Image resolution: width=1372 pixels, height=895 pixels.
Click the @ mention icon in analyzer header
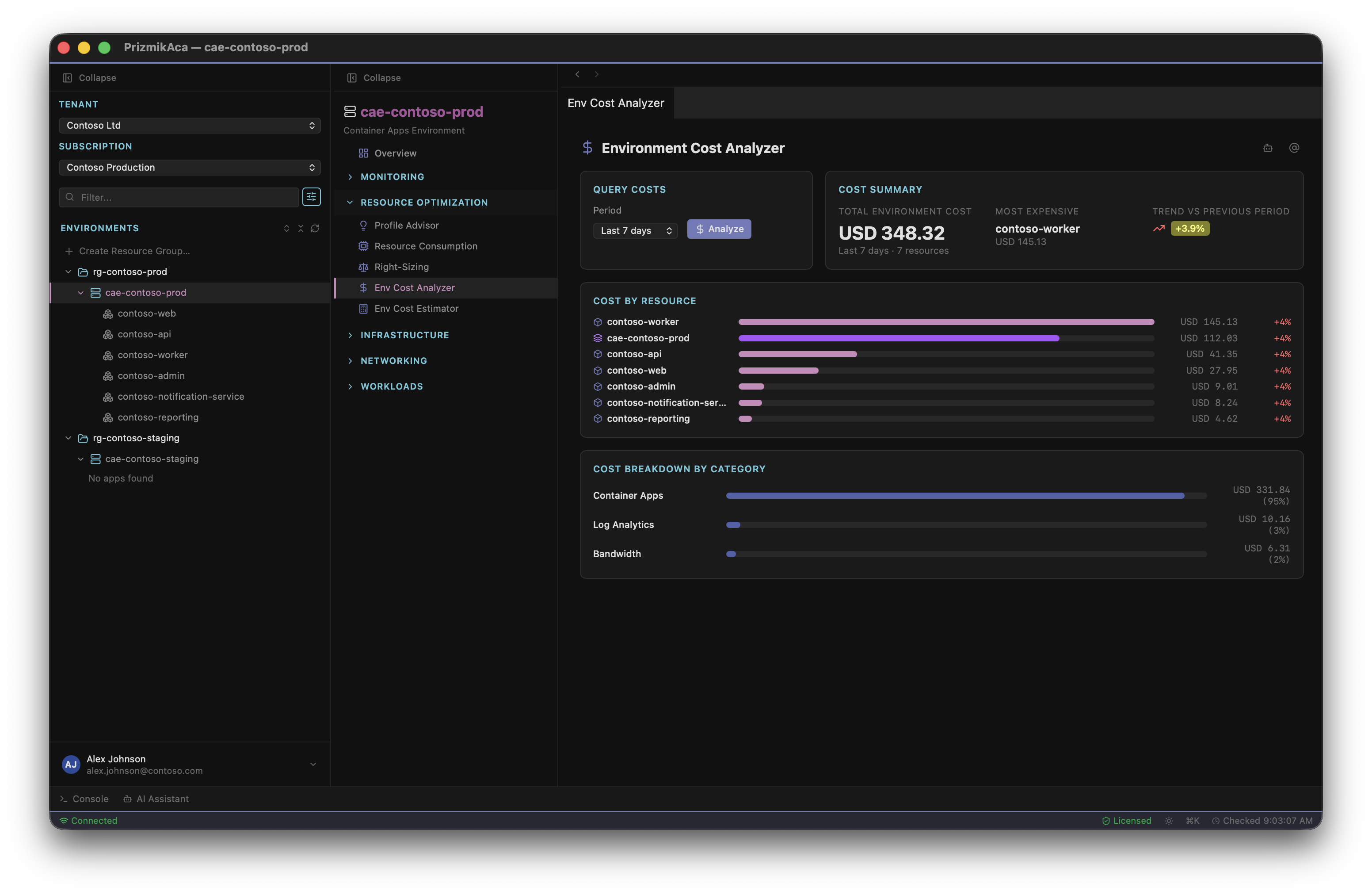tap(1294, 148)
